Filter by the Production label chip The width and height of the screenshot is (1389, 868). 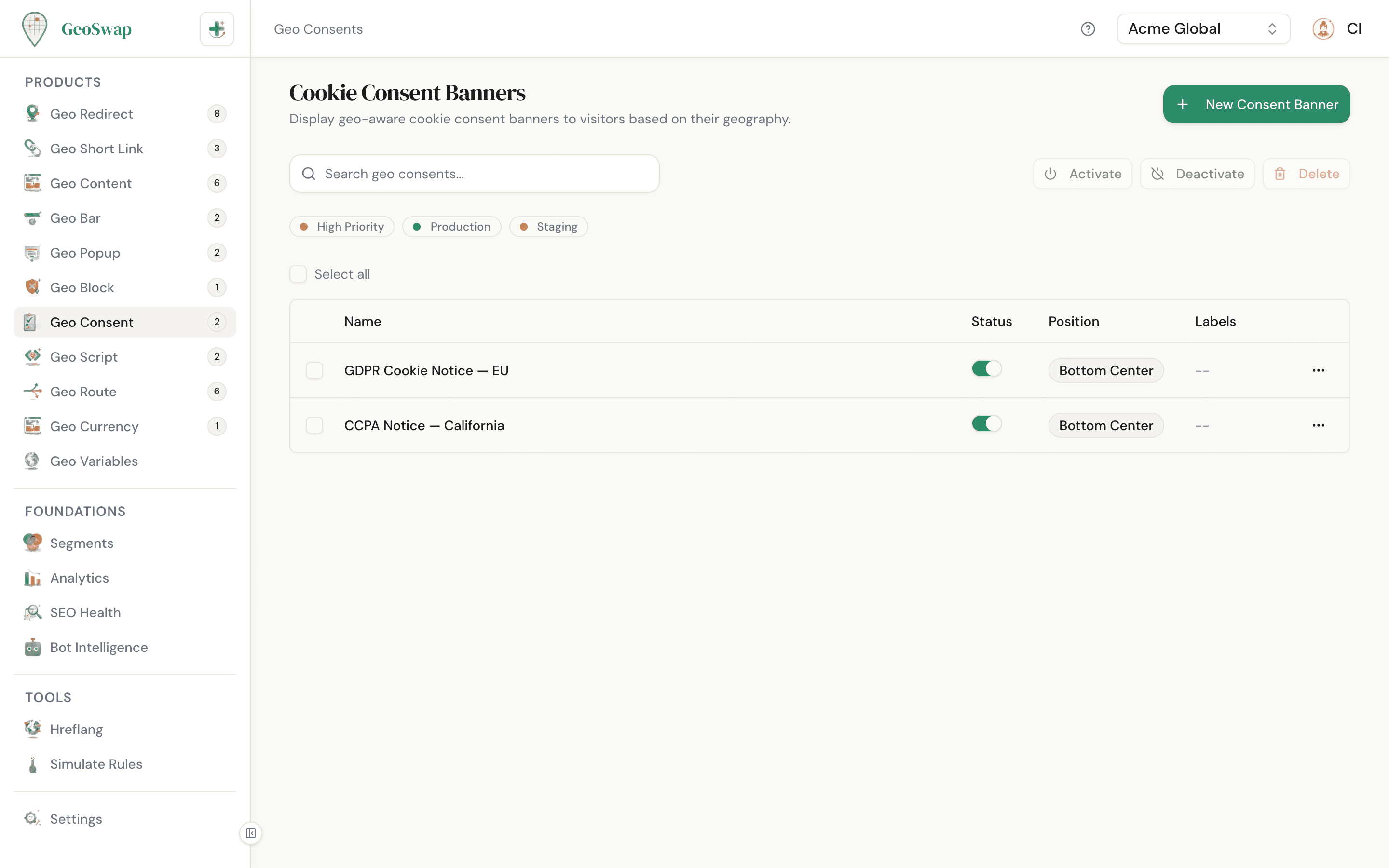(452, 226)
